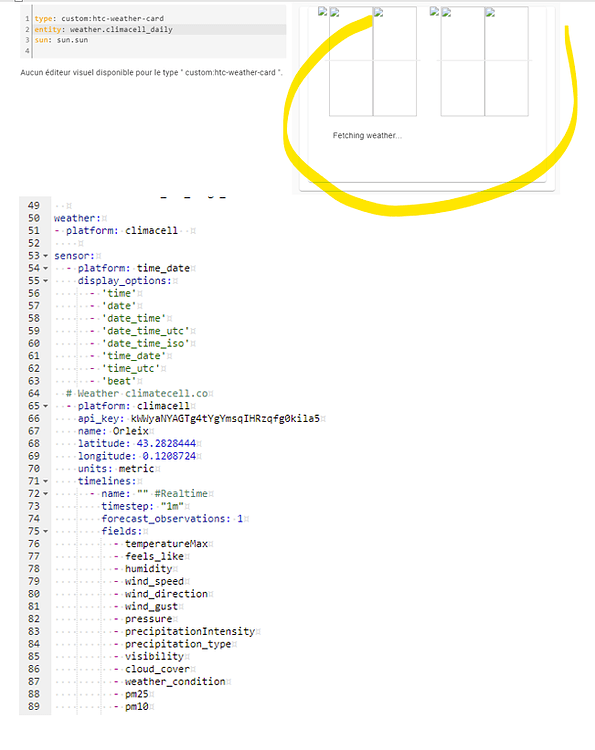
Task: Click the 'precipitation_type' field
Action: (x=178, y=644)
